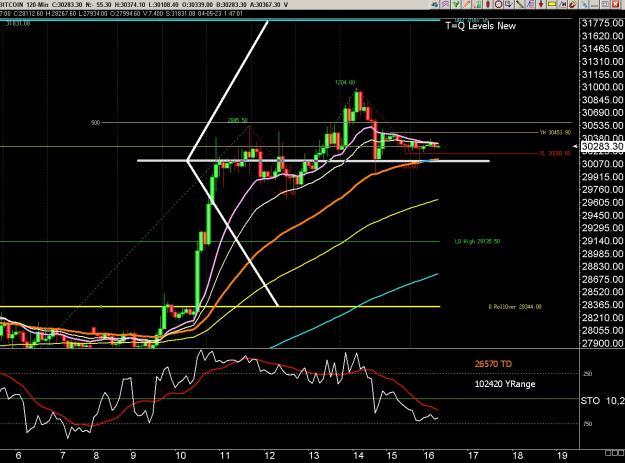Close the chart with the red X

click(x=615, y=4)
